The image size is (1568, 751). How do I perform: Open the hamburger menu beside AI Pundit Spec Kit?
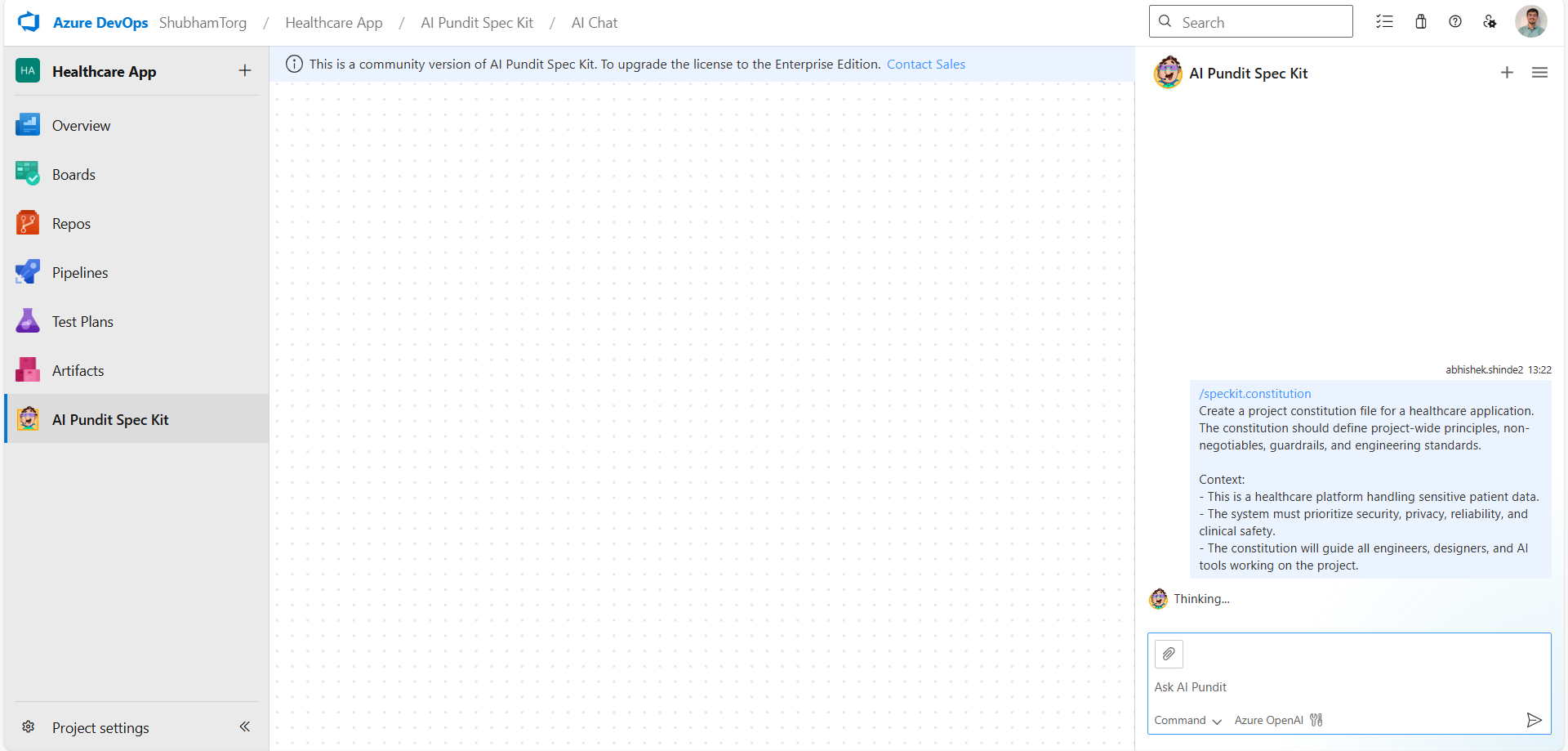point(1540,72)
